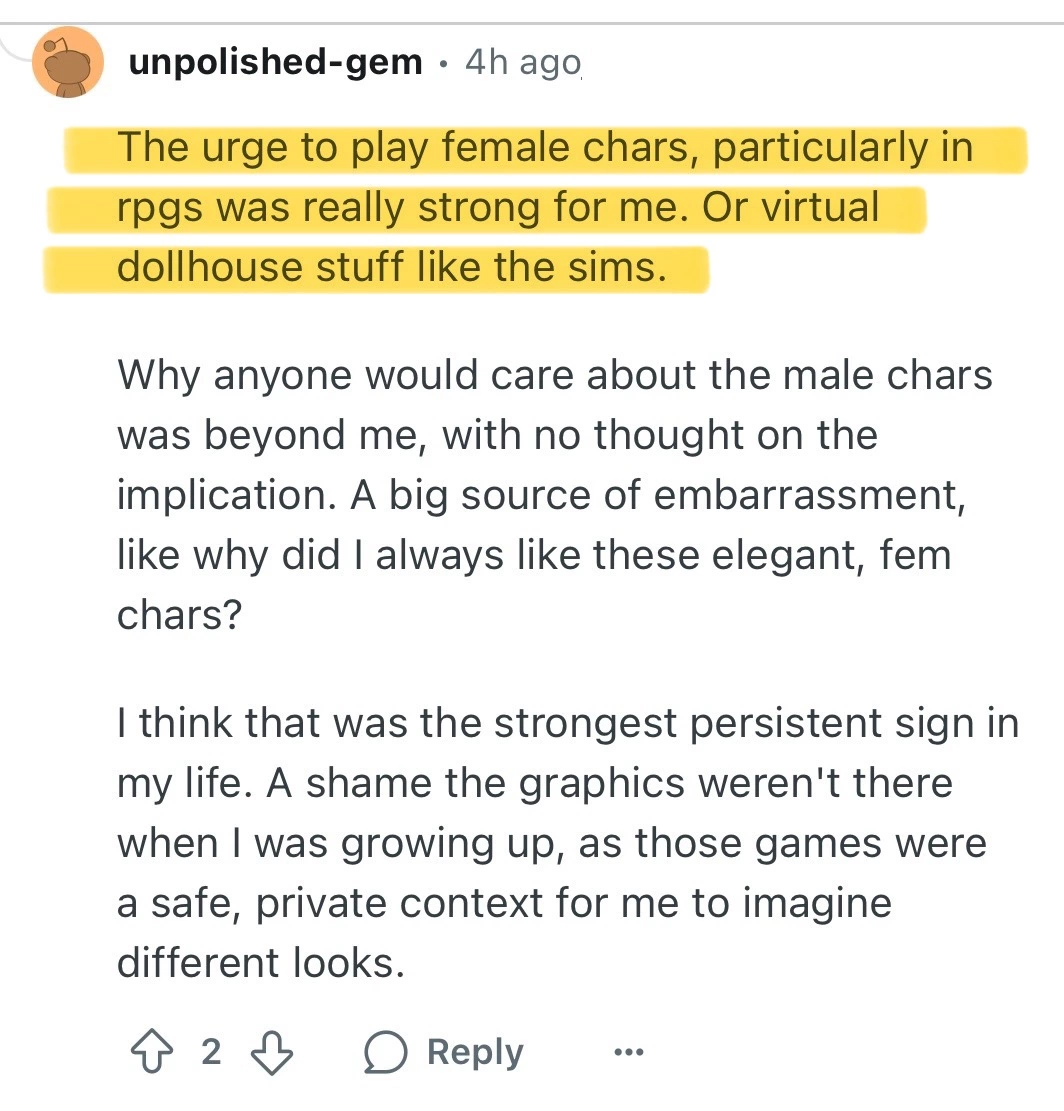Open unpolished-gem's user profile
This screenshot has width=1064, height=1111.
coord(275,64)
